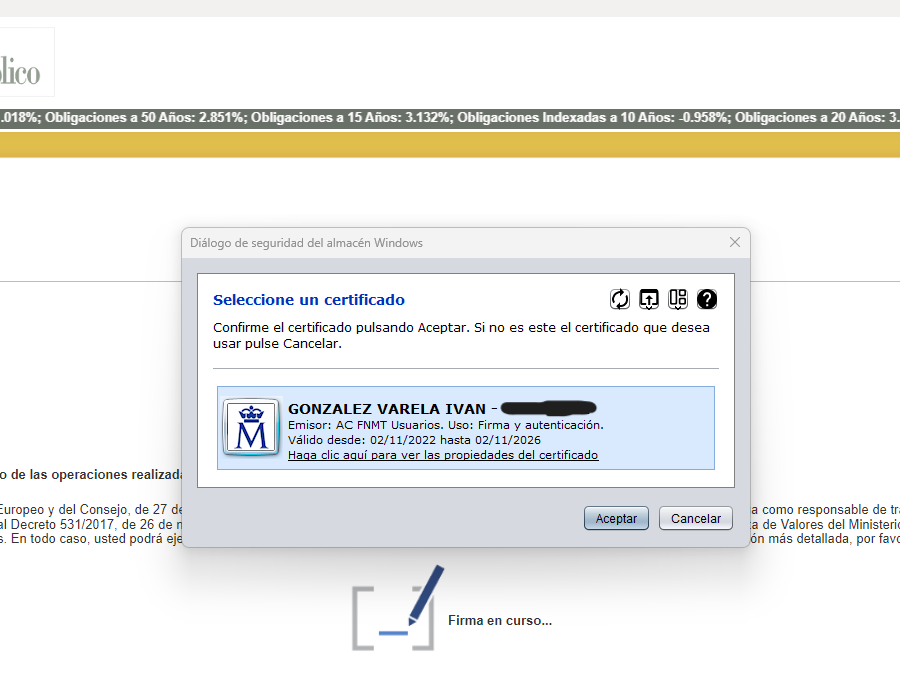Image resolution: width=900 pixels, height=674 pixels.
Task: Click 'Confirme el certificado pulsando Aceptar' text
Action: tap(341, 327)
